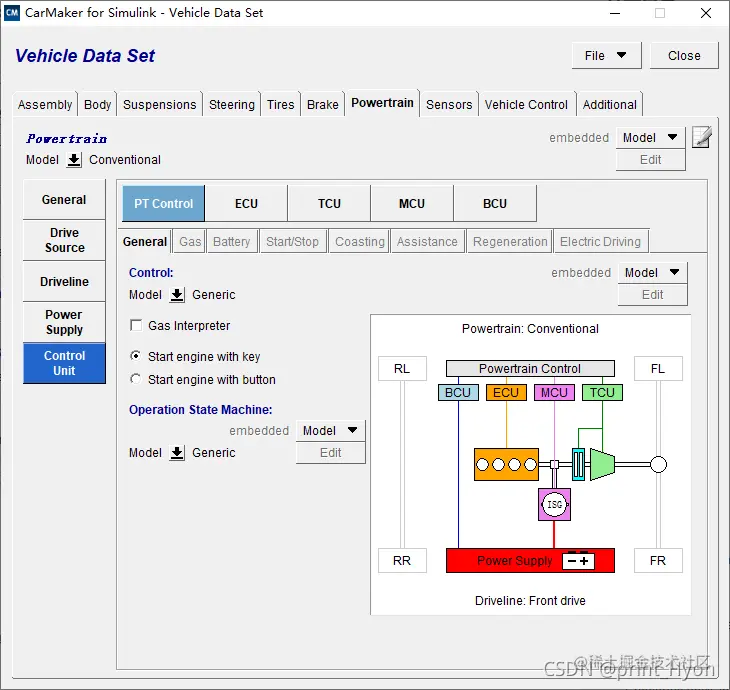Open the Drive Source section
The width and height of the screenshot is (730, 690).
point(64,240)
